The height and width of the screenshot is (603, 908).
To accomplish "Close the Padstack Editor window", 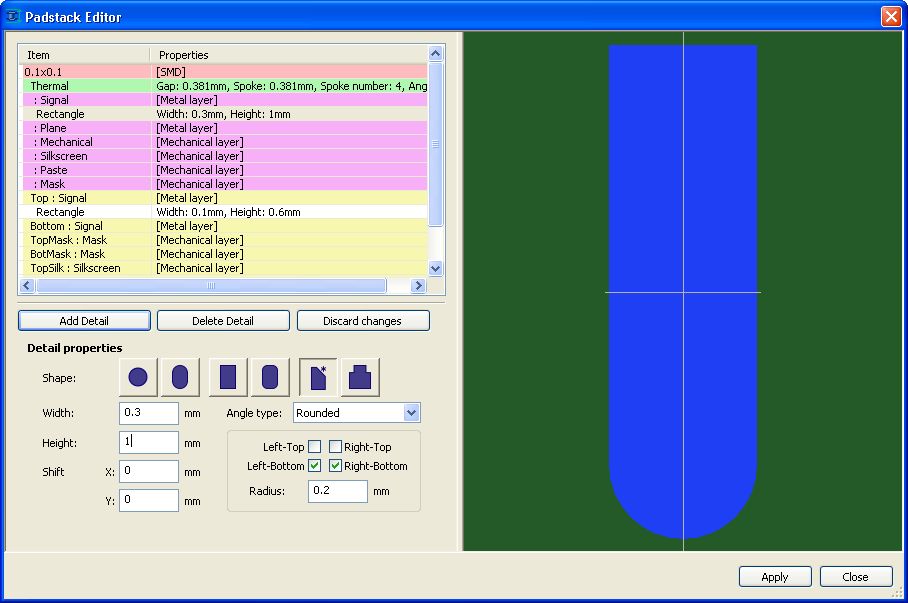I will click(891, 16).
